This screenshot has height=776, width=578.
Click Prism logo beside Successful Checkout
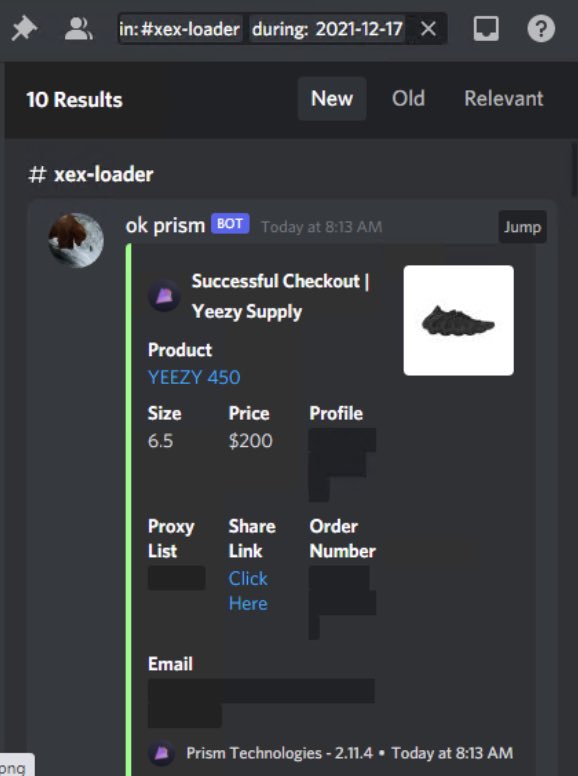[164, 295]
